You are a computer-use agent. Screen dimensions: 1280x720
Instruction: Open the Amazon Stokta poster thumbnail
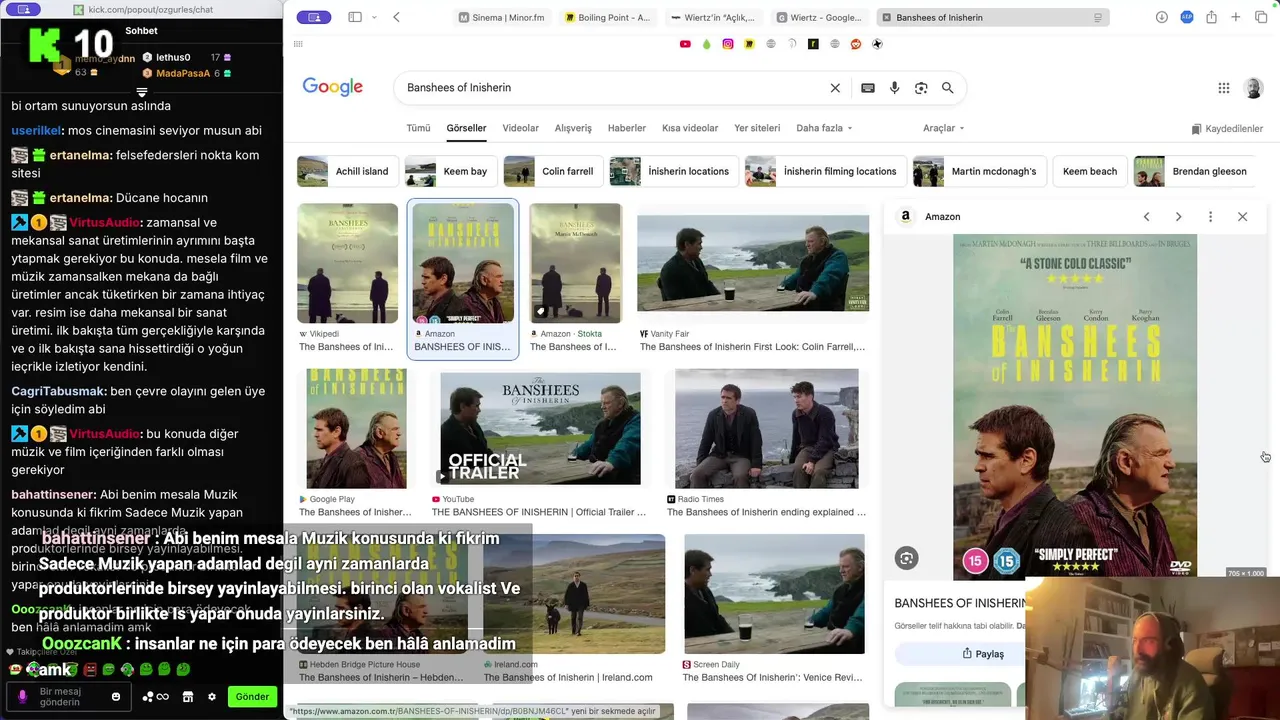point(575,263)
